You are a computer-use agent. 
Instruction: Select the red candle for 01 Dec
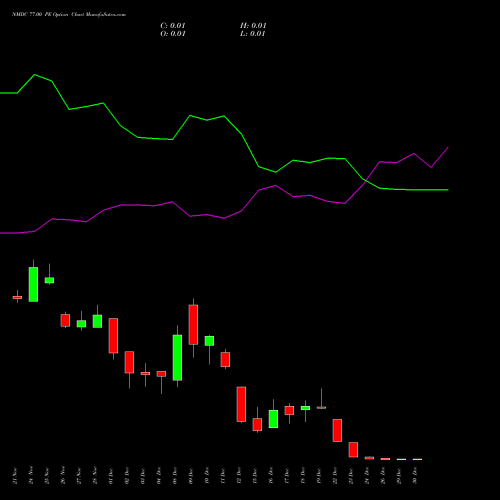tap(113, 336)
